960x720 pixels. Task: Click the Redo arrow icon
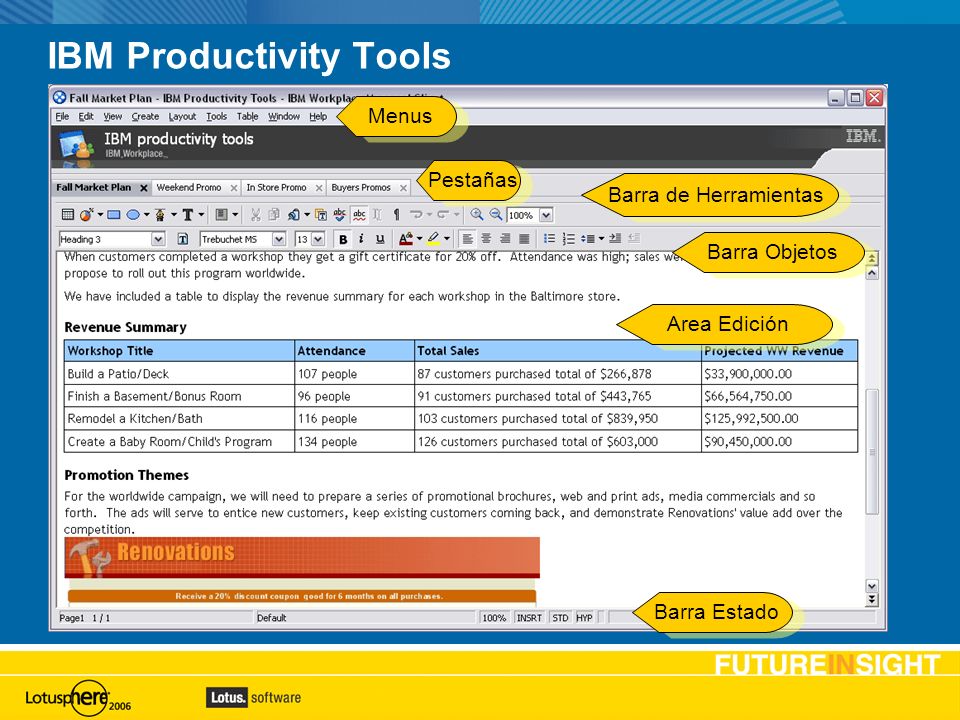(443, 215)
